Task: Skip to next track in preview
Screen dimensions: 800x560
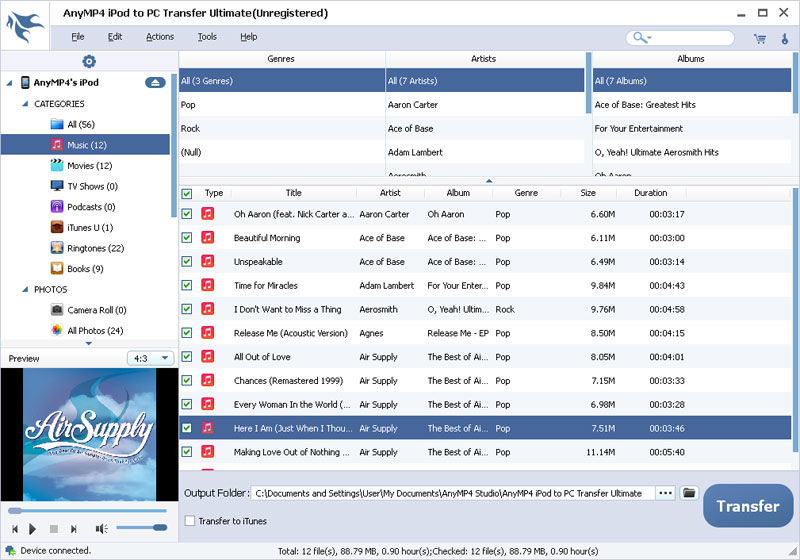Action: (73, 529)
